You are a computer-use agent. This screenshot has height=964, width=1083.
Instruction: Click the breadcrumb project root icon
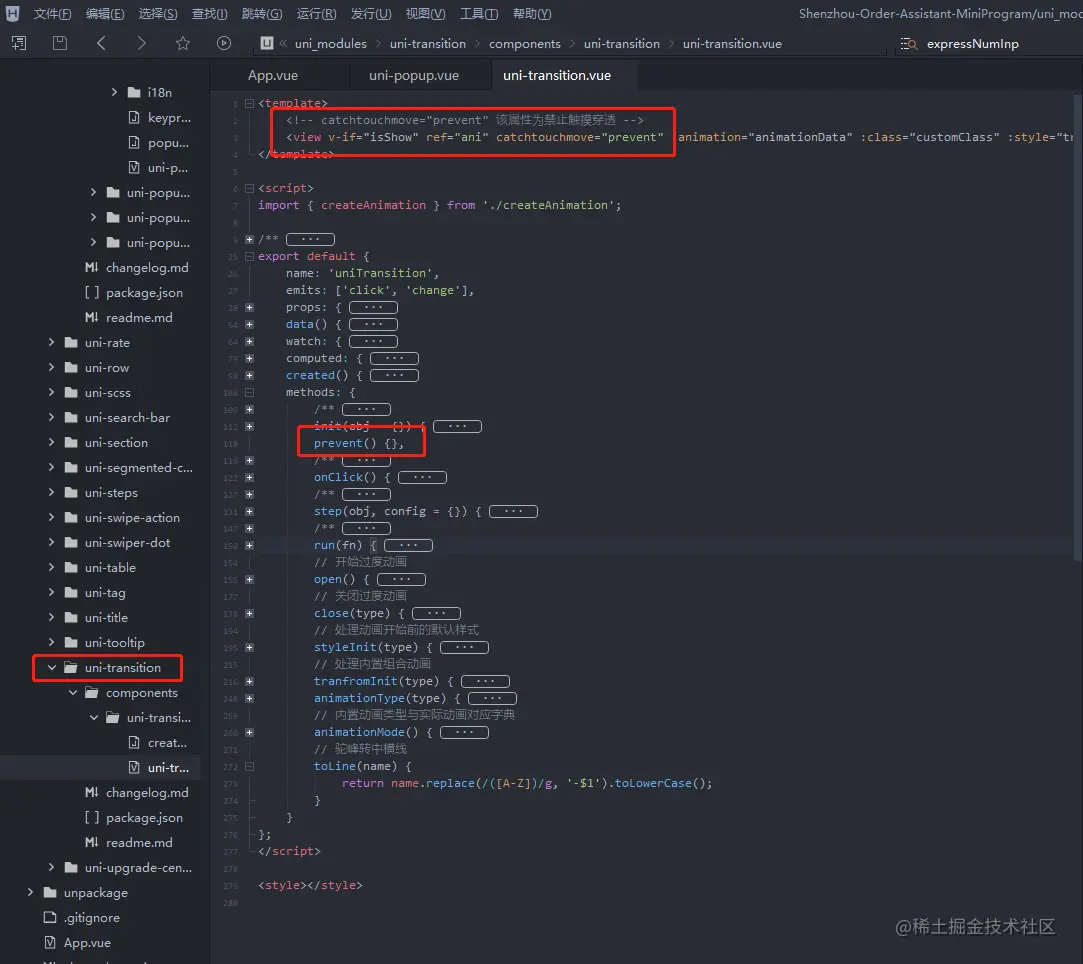(267, 44)
